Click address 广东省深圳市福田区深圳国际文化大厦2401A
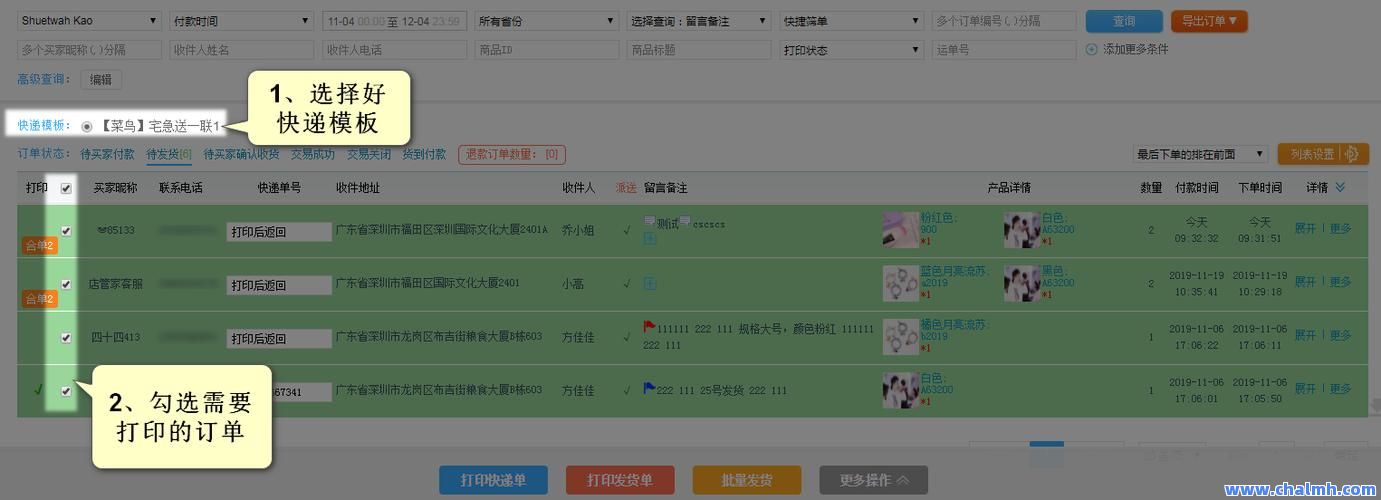The image size is (1381, 500). pyautogui.click(x=441, y=230)
